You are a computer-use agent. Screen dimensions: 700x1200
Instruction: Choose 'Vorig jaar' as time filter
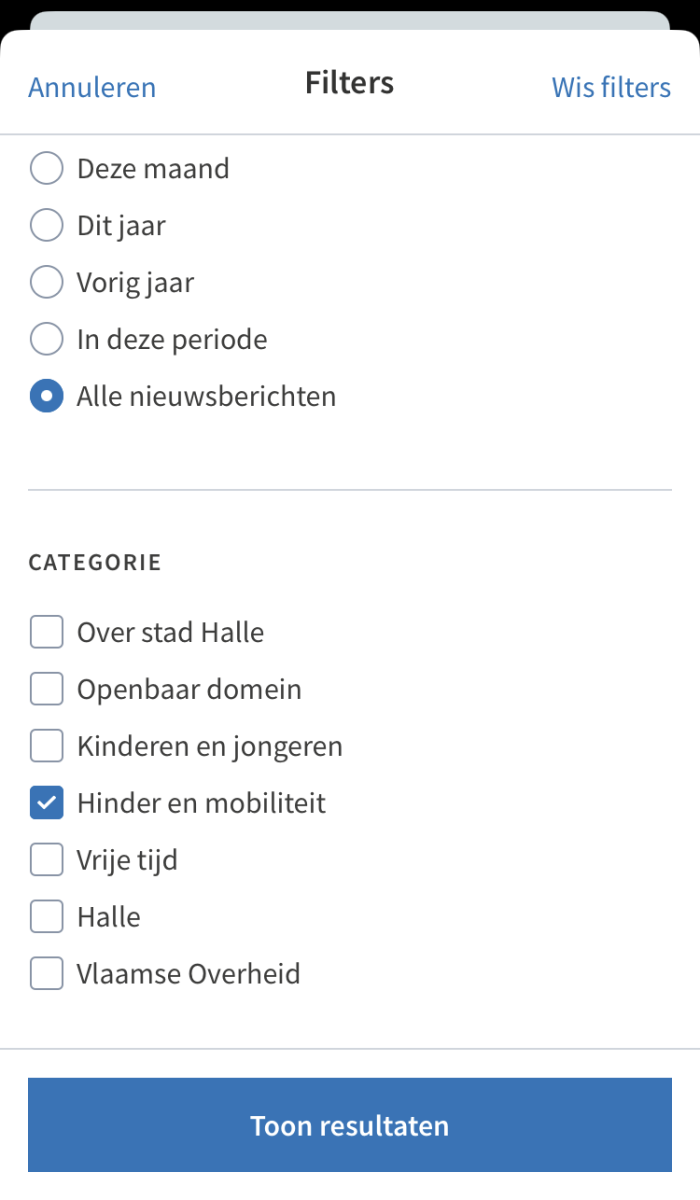click(46, 282)
